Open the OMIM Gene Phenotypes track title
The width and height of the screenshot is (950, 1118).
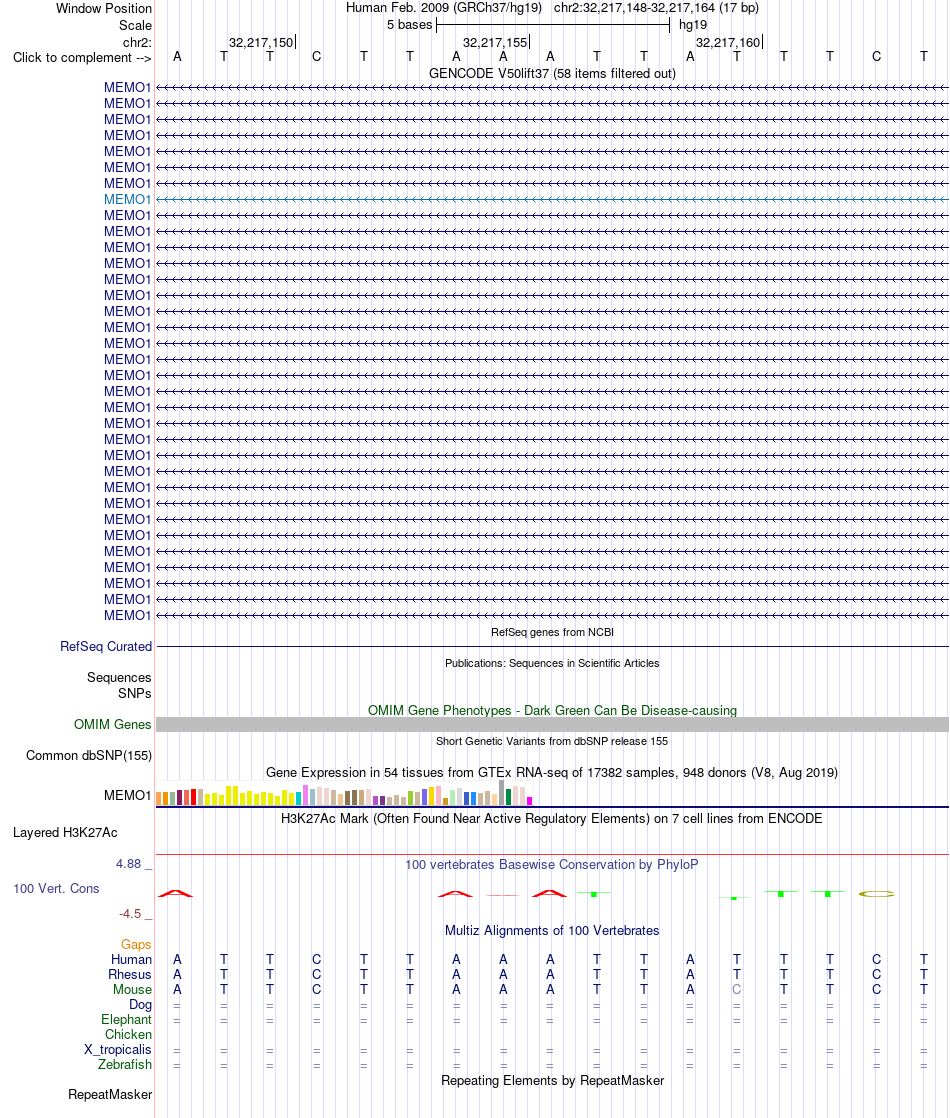point(552,710)
